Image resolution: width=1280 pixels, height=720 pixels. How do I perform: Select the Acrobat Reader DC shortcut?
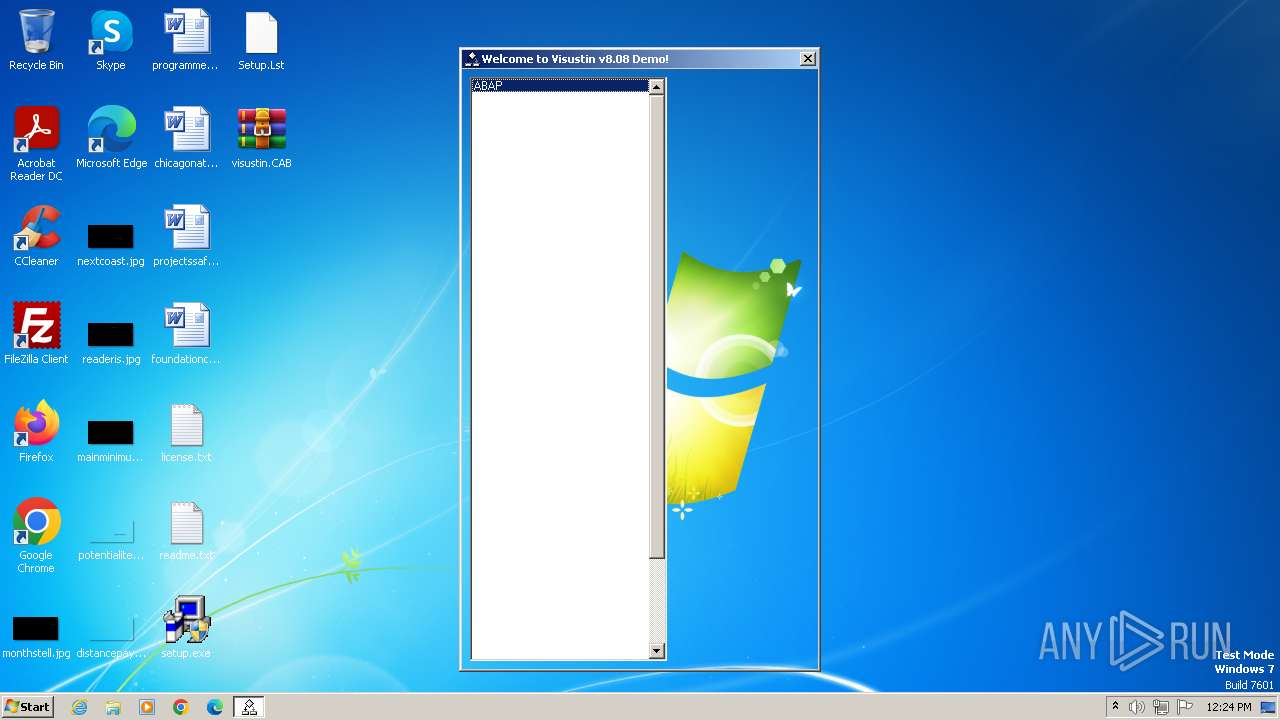[36, 145]
